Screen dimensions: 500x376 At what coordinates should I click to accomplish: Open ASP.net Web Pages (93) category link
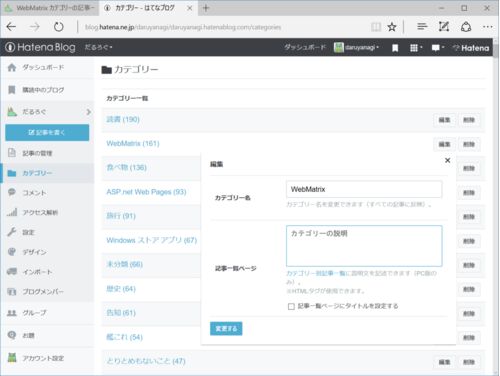pos(146,192)
